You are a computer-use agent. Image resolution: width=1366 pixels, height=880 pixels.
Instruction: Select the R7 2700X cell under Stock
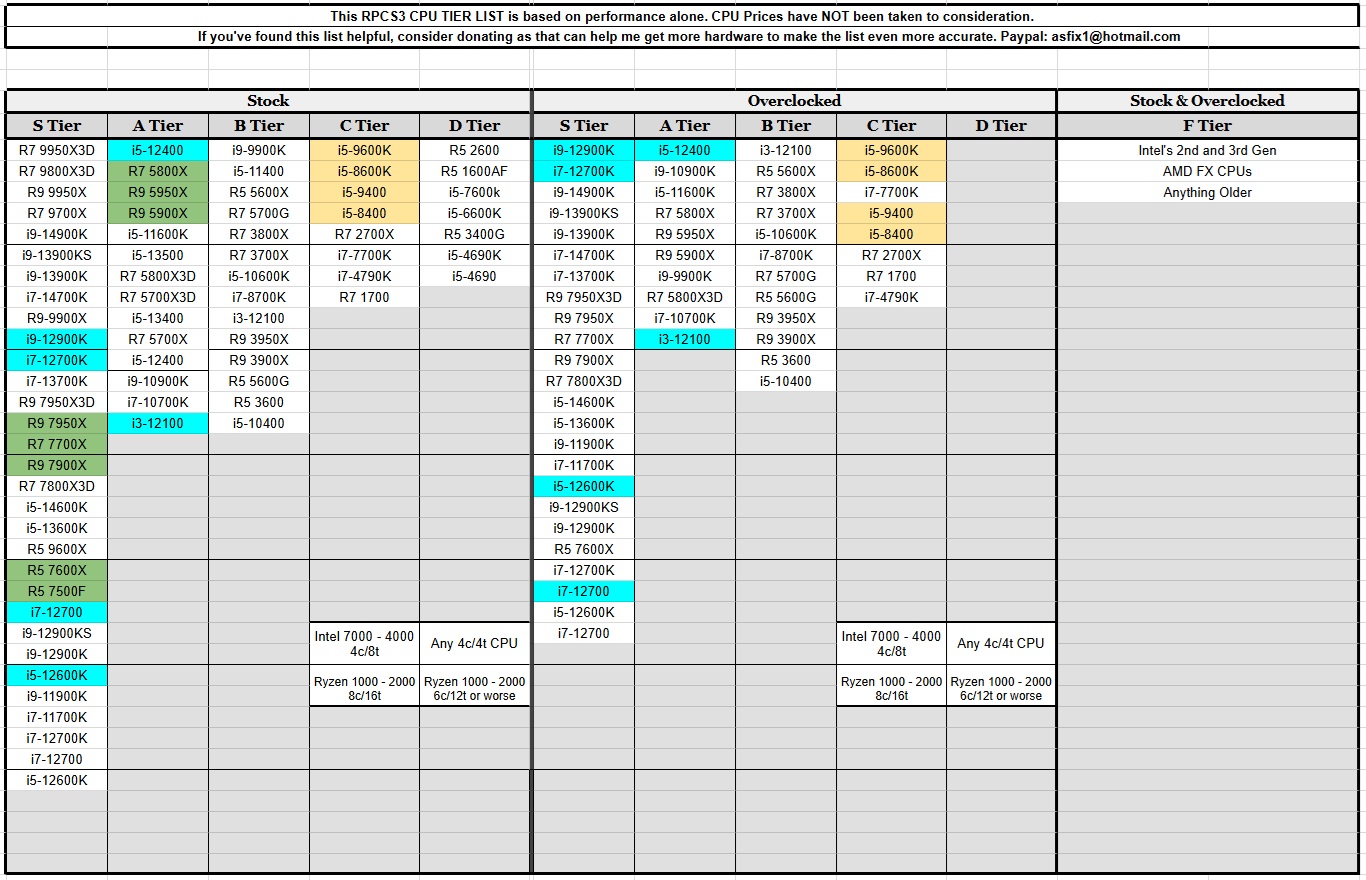click(364, 234)
